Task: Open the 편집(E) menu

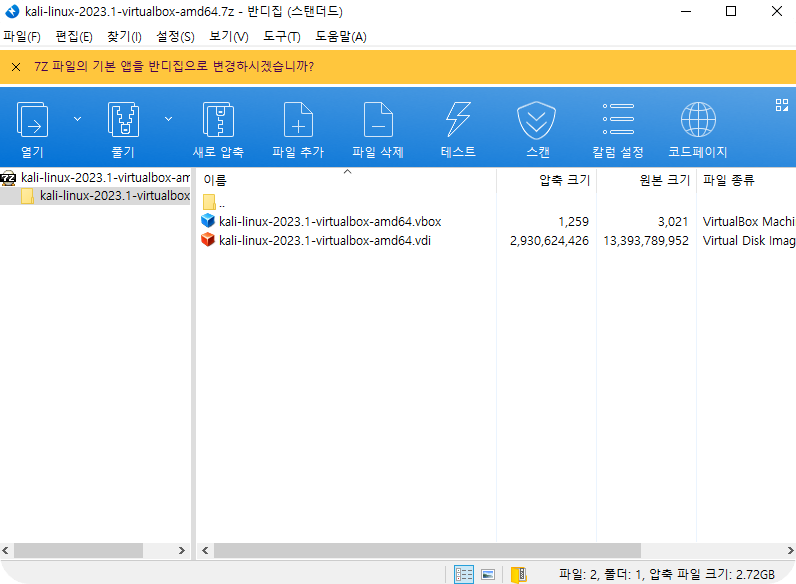Action: (74, 37)
